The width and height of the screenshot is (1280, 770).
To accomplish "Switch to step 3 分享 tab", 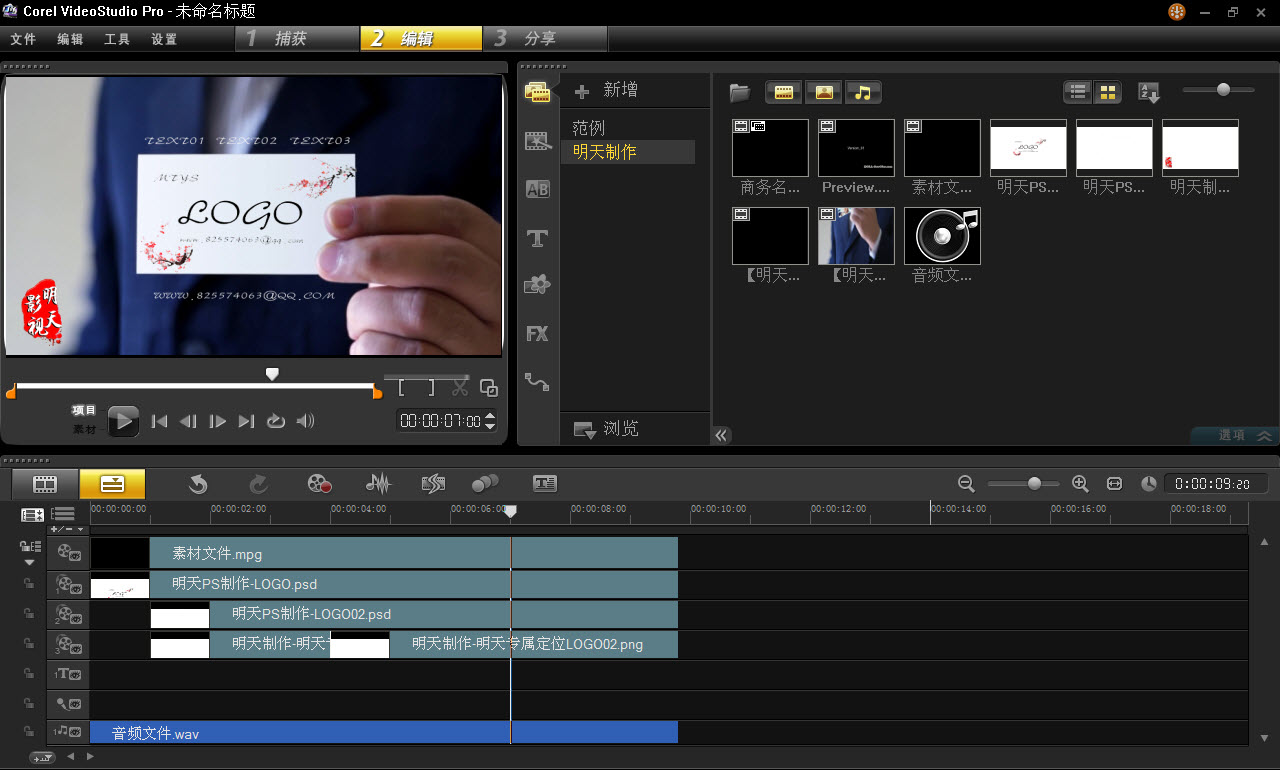I will pyautogui.click(x=545, y=38).
